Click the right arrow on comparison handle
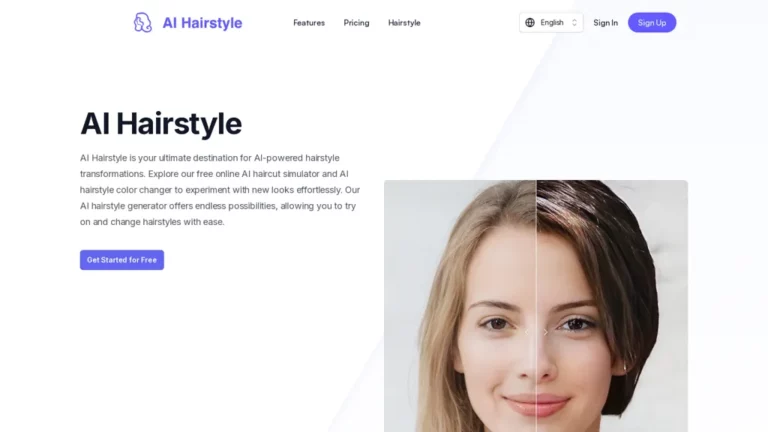This screenshot has width=768, height=432. pos(546,332)
